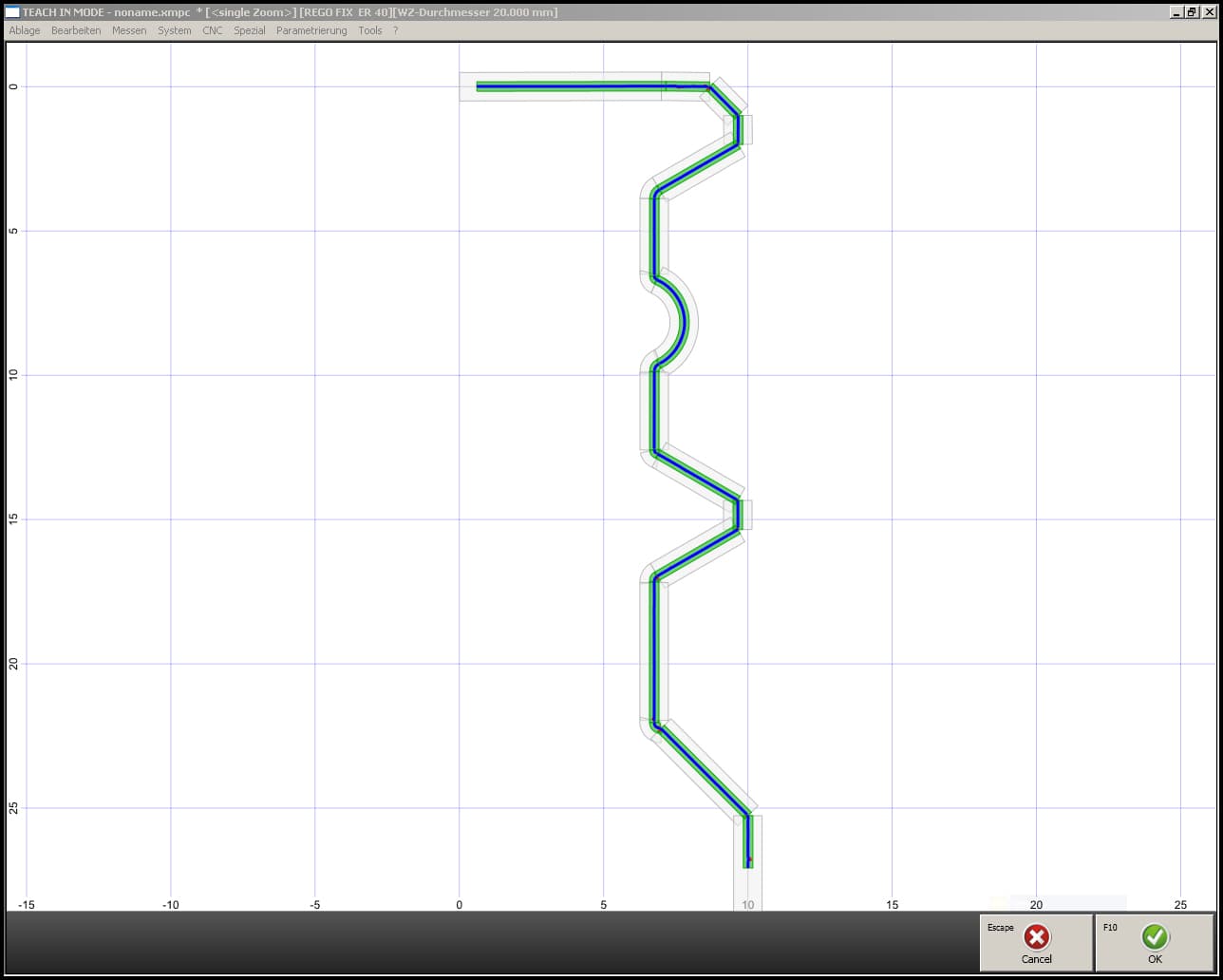
Task: Open the Bearbeiten menu
Action: click(x=76, y=30)
